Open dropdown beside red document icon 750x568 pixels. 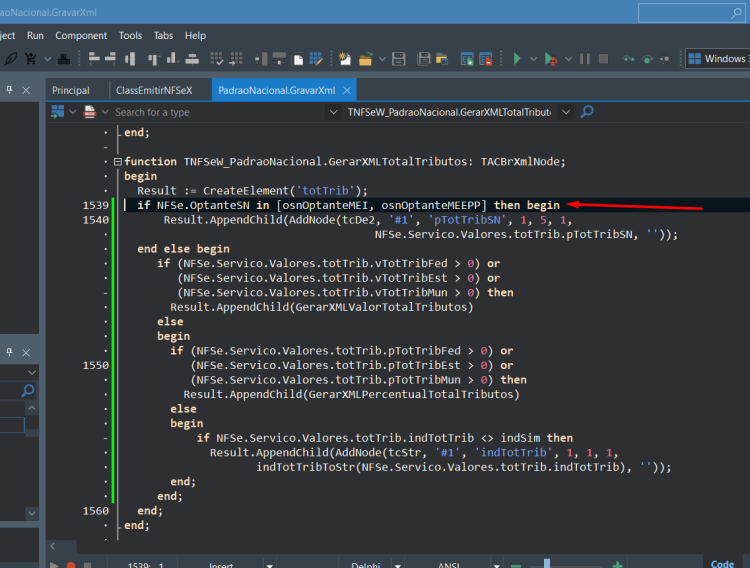(105, 112)
